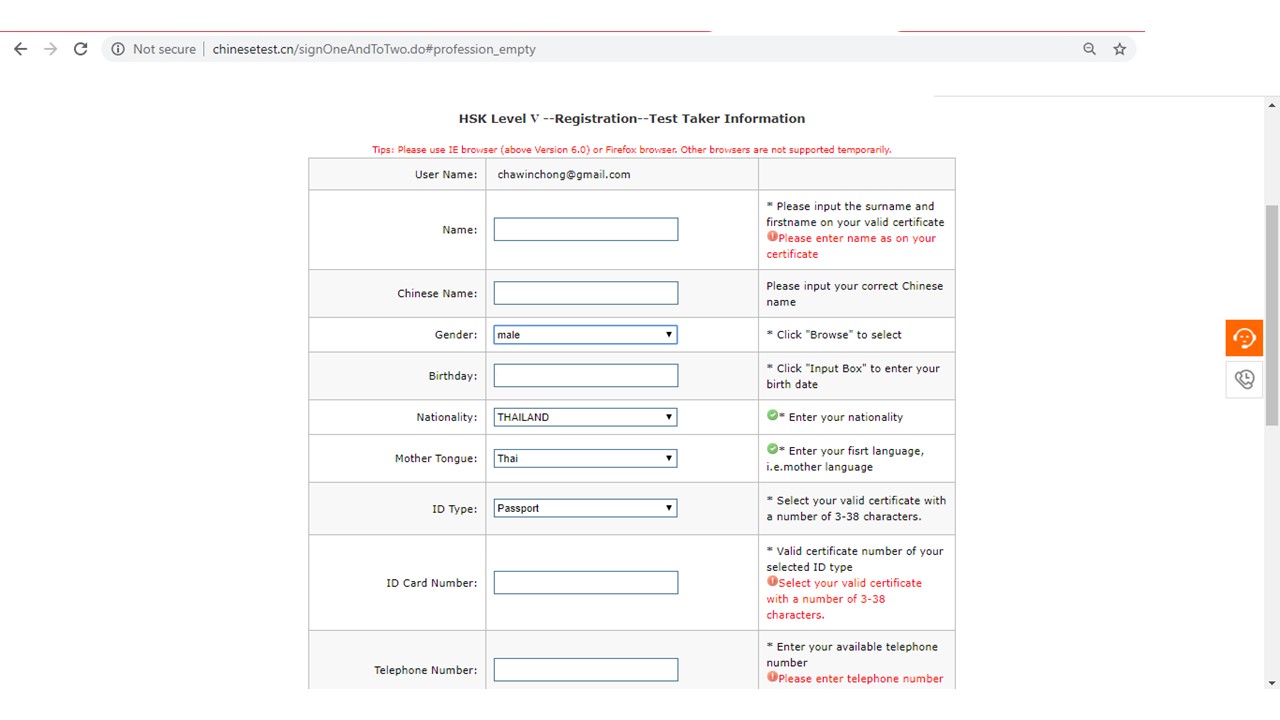Click the user name chawinchong@gmail.com text
The height and width of the screenshot is (720, 1280).
(564, 174)
